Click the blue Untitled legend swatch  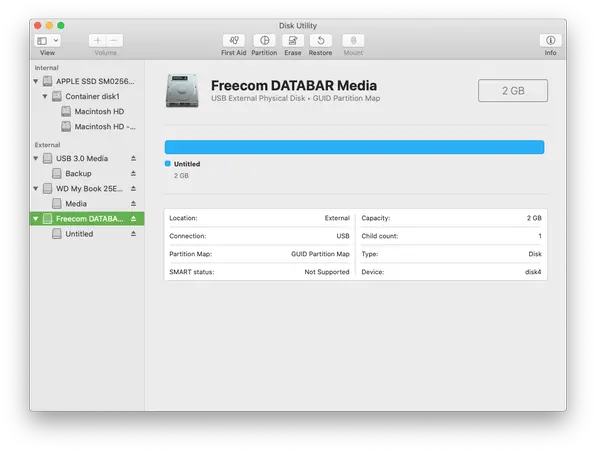pyautogui.click(x=168, y=164)
